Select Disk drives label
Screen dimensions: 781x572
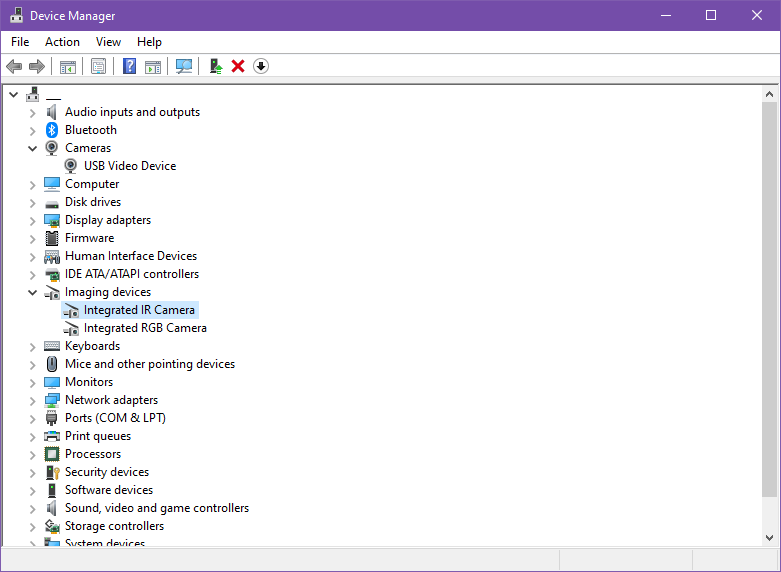(93, 202)
